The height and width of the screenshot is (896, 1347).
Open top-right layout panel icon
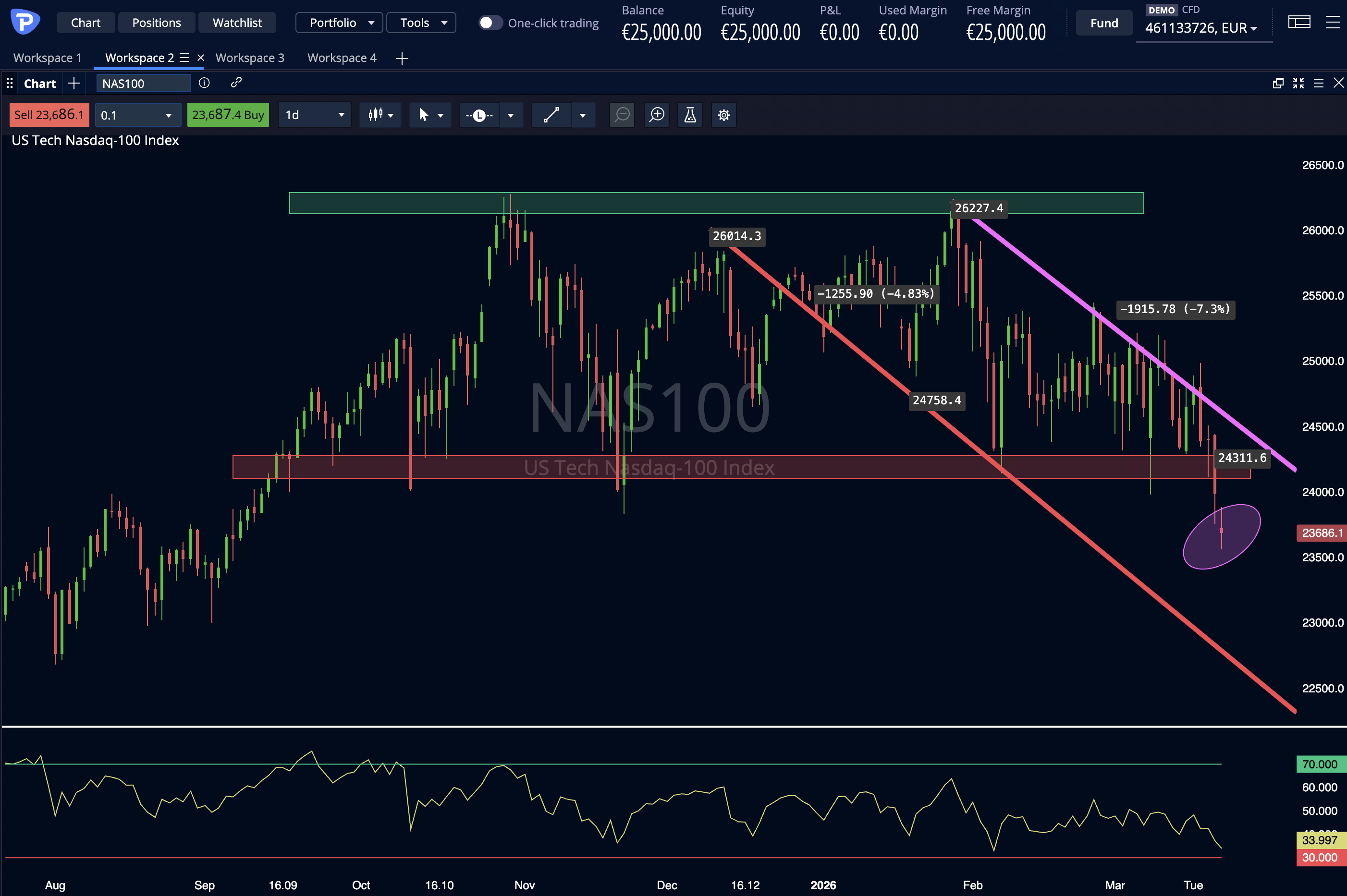point(1299,22)
